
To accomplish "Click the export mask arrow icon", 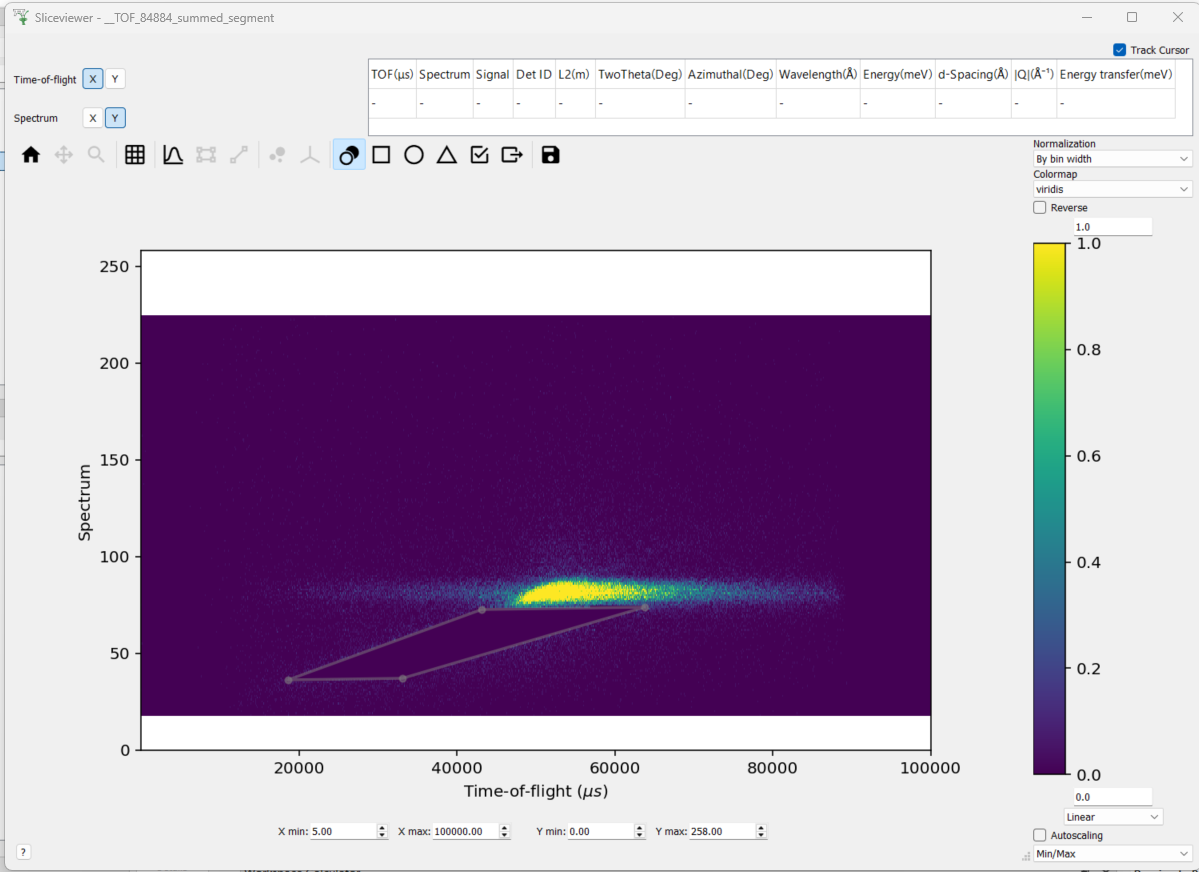I will click(x=512, y=155).
